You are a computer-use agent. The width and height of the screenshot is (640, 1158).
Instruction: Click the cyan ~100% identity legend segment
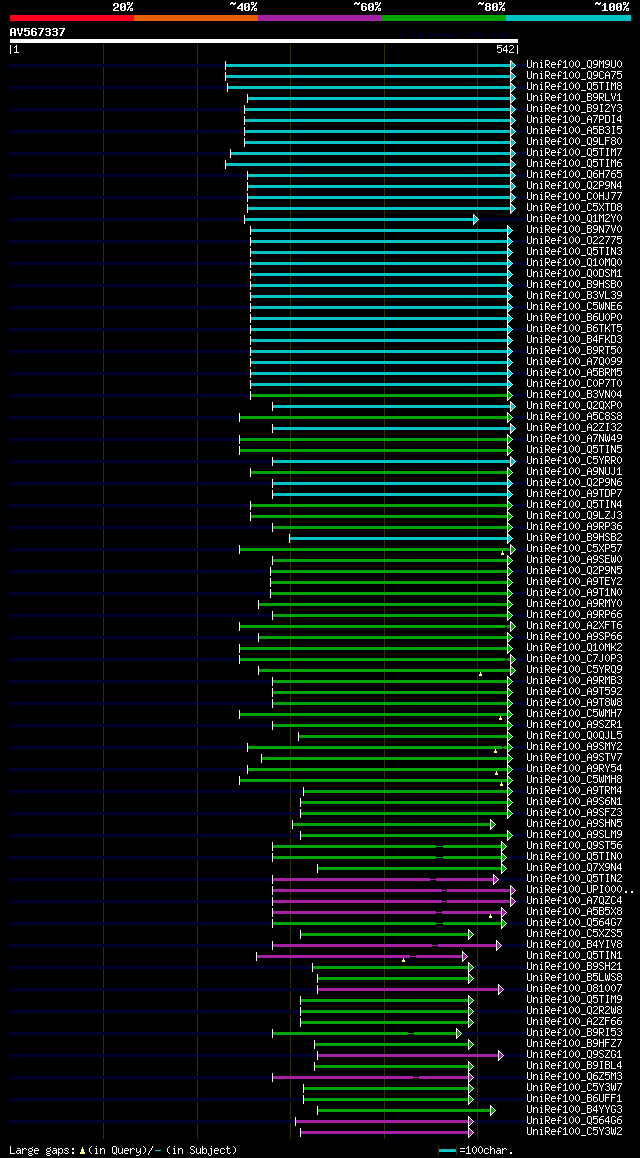pyautogui.click(x=568, y=17)
